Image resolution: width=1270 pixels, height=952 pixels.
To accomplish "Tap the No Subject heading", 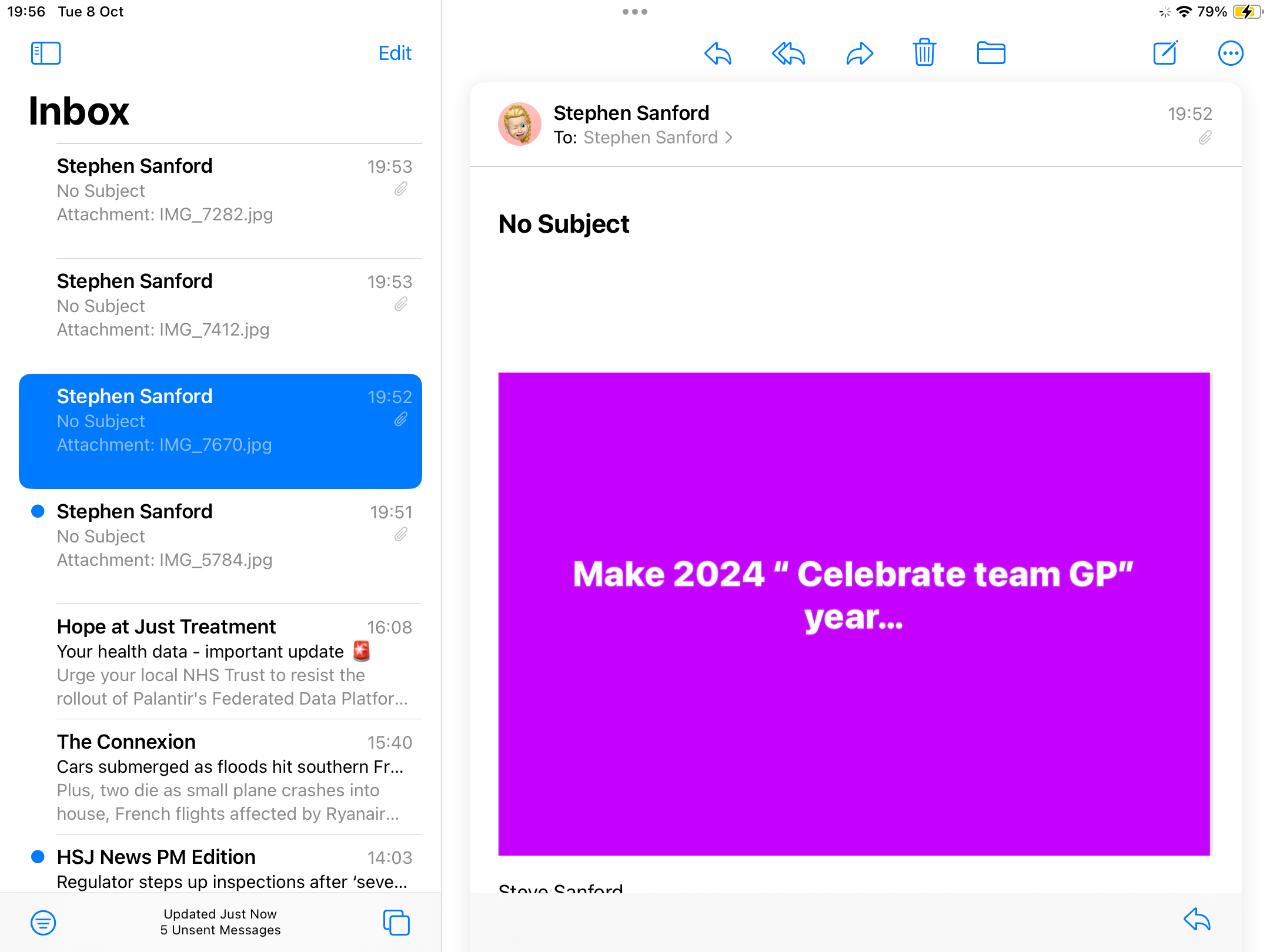I will tap(564, 224).
